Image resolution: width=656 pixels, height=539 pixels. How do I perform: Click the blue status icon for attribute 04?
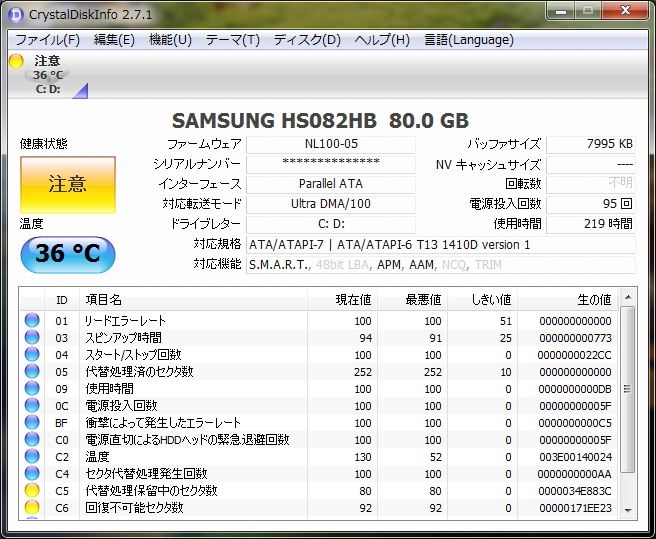tap(32, 354)
